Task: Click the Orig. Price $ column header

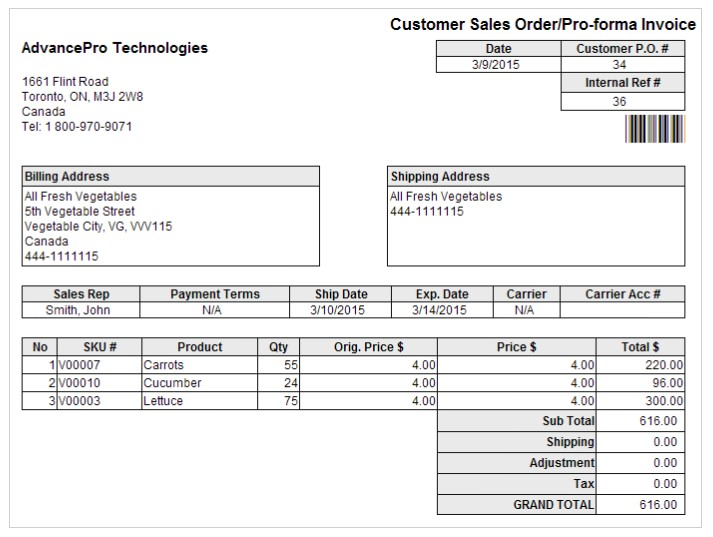Action: point(368,347)
